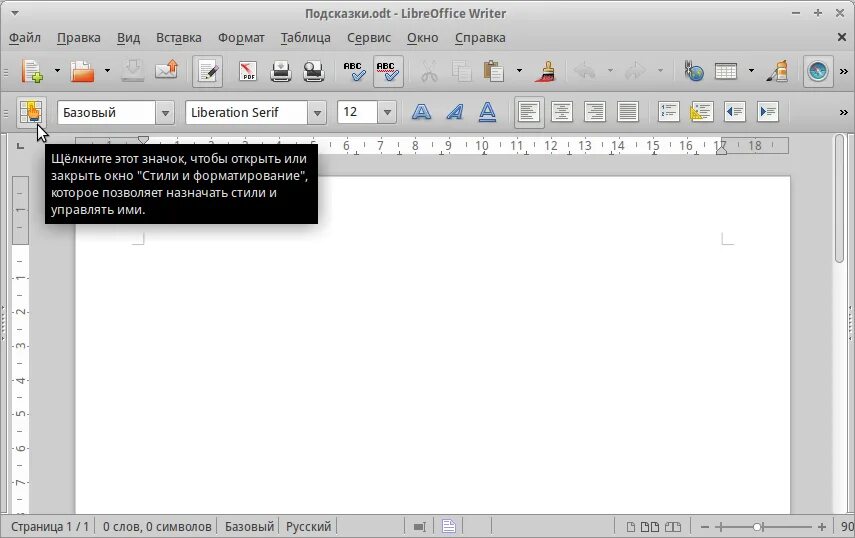855x538 pixels.
Task: Set justified alignment
Action: 628,112
